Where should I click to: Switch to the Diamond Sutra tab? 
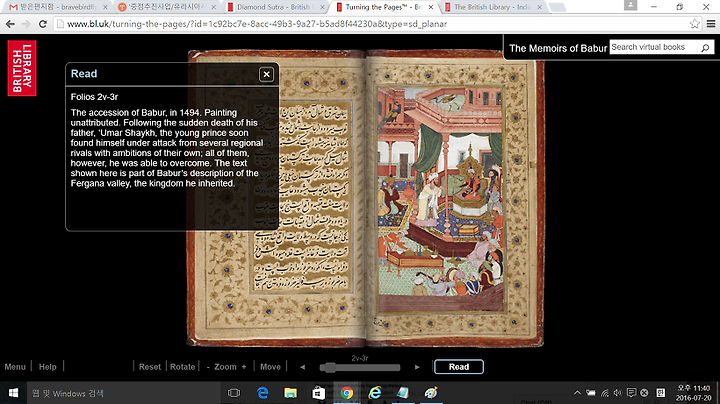(275, 7)
